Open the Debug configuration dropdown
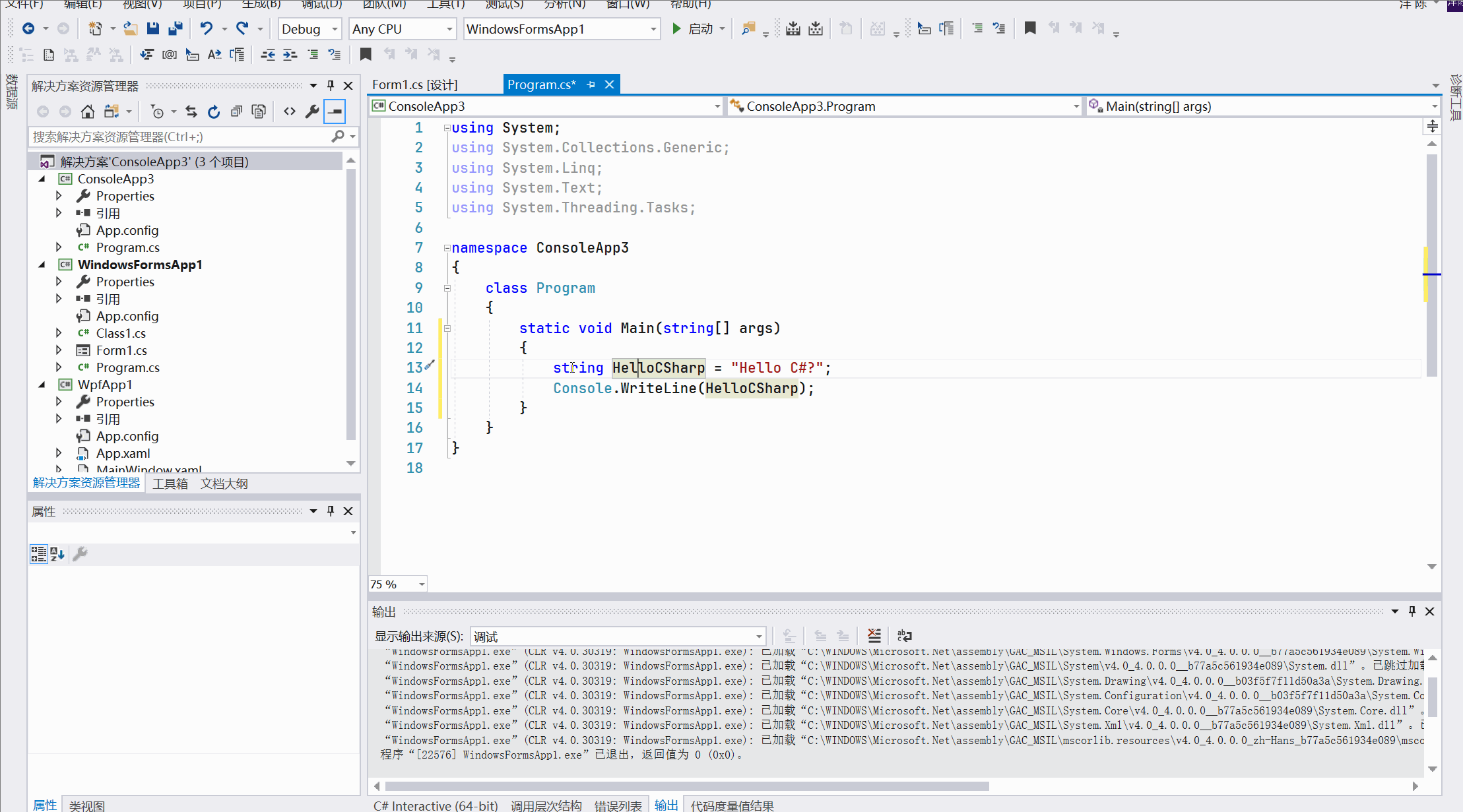1463x812 pixels. tap(335, 29)
